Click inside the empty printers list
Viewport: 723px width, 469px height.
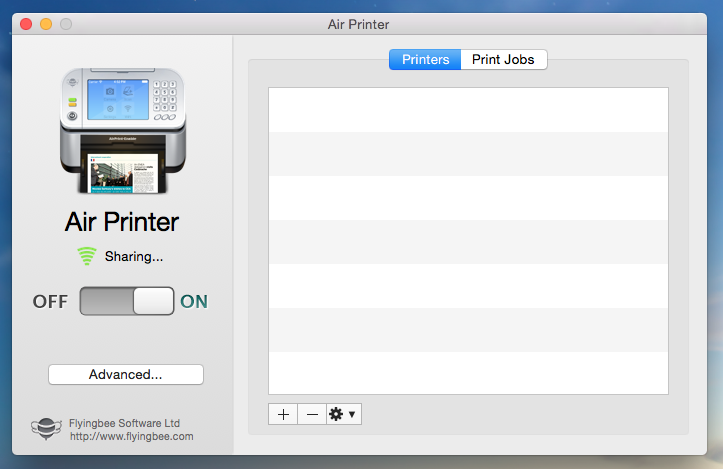(x=468, y=241)
